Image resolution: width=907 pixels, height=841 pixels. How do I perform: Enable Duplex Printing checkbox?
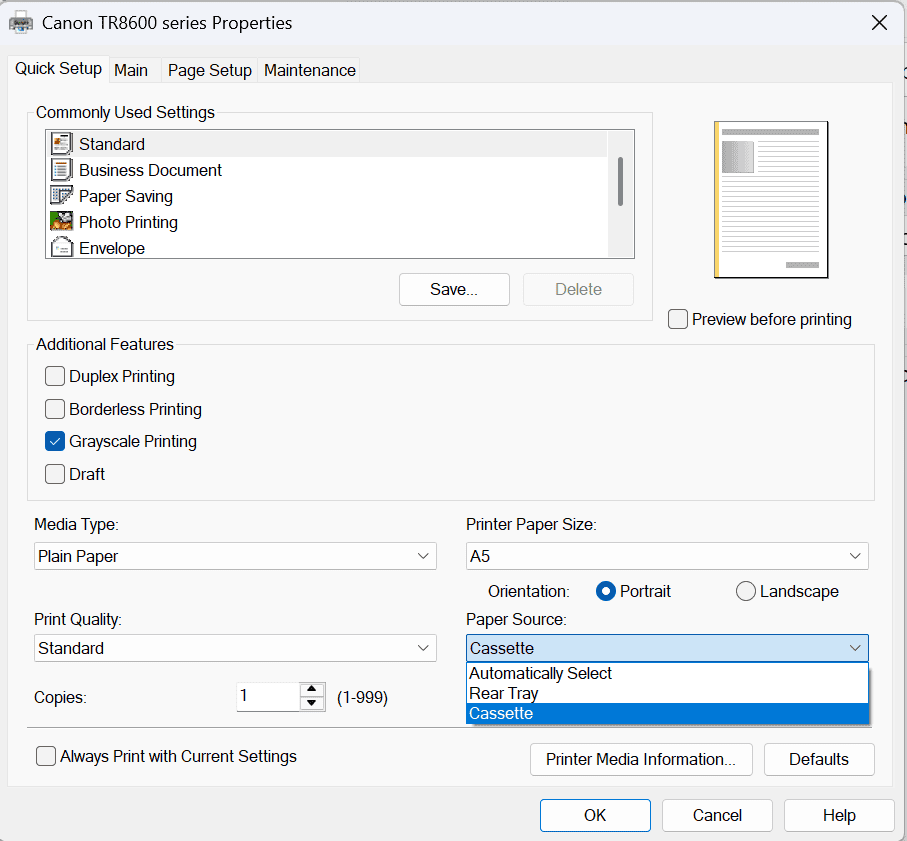[x=55, y=377]
